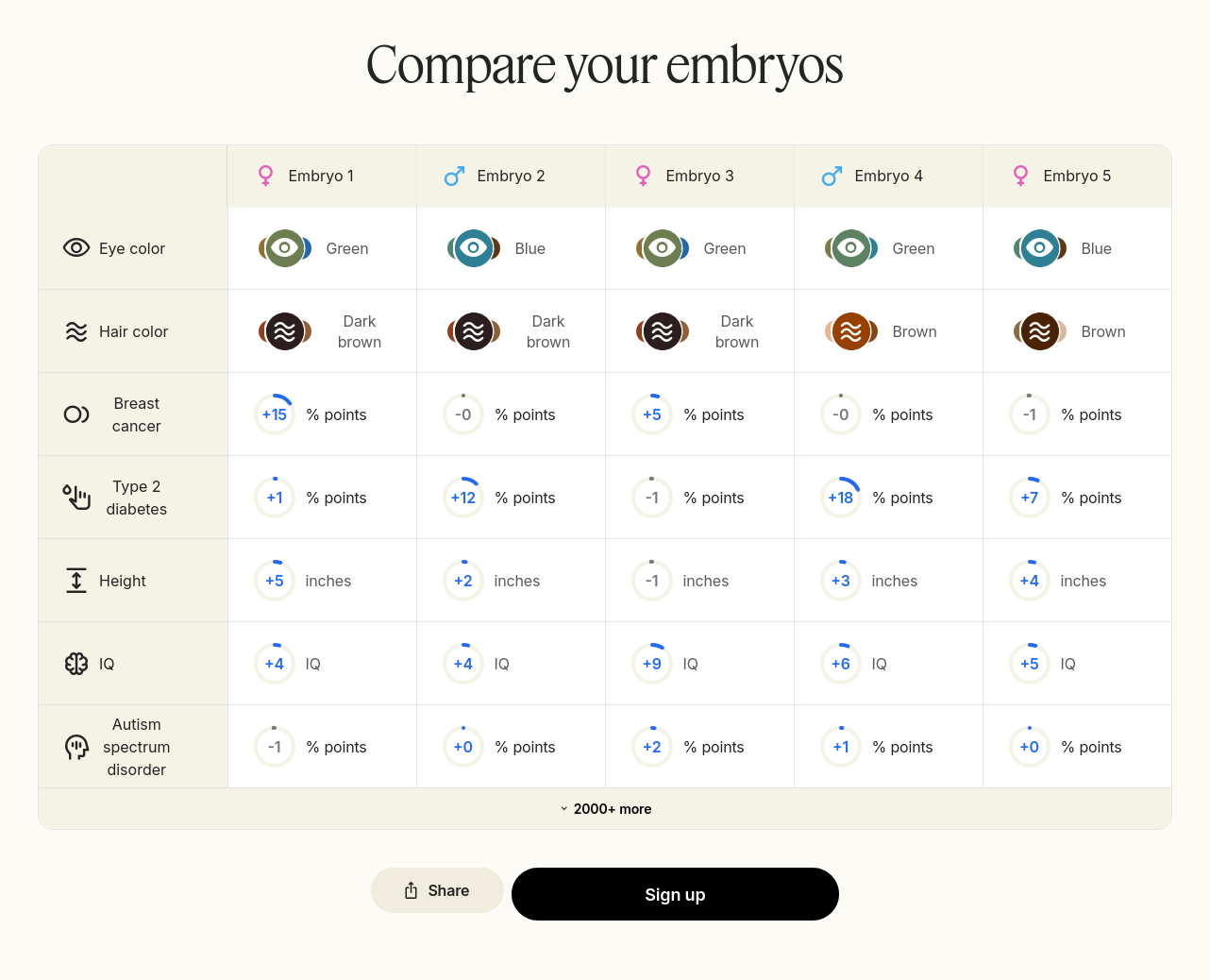Click the black Sign up button
Image resolution: width=1210 pixels, height=980 pixels.
pyautogui.click(x=675, y=894)
